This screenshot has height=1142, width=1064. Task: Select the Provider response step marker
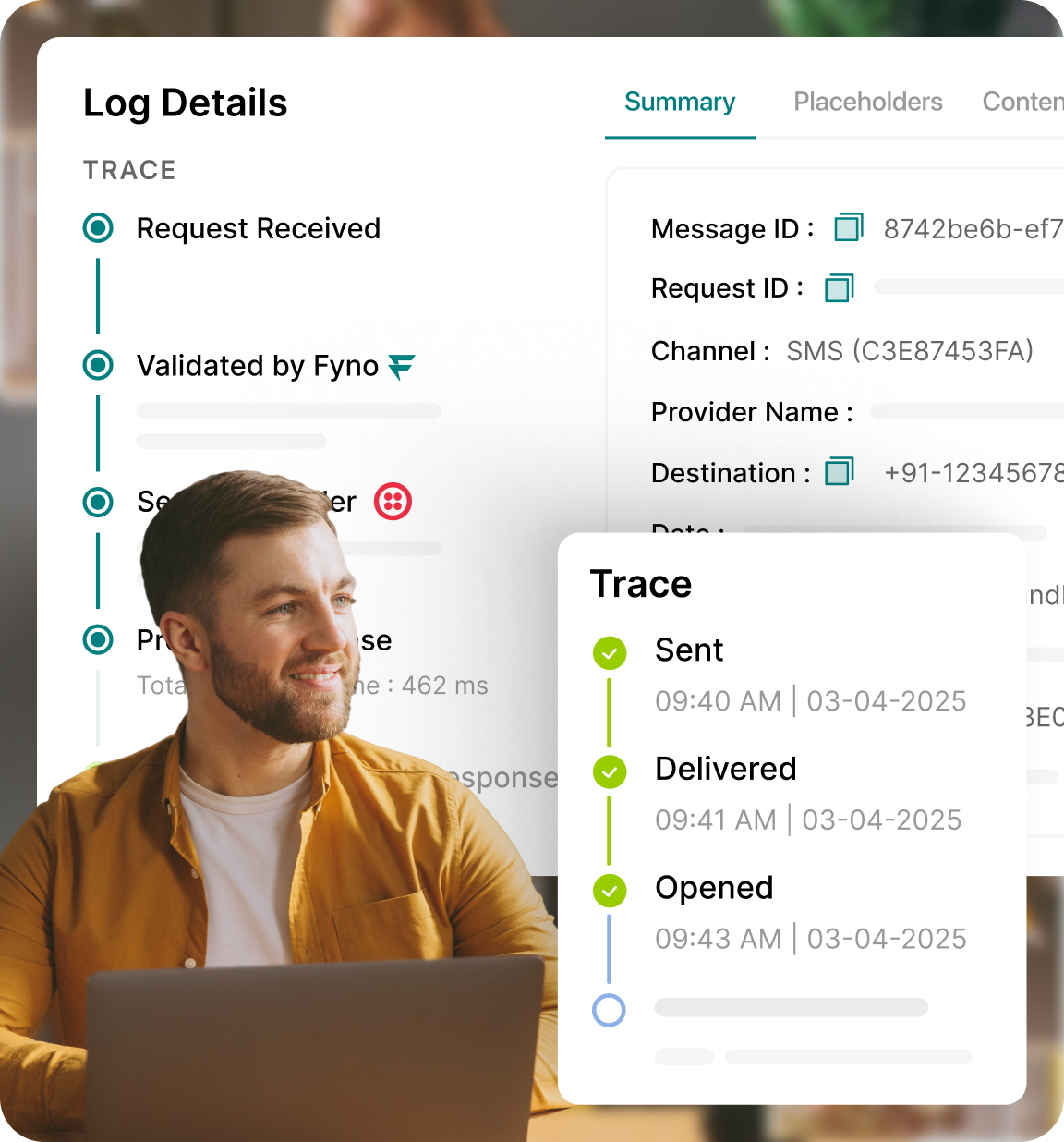(x=98, y=639)
